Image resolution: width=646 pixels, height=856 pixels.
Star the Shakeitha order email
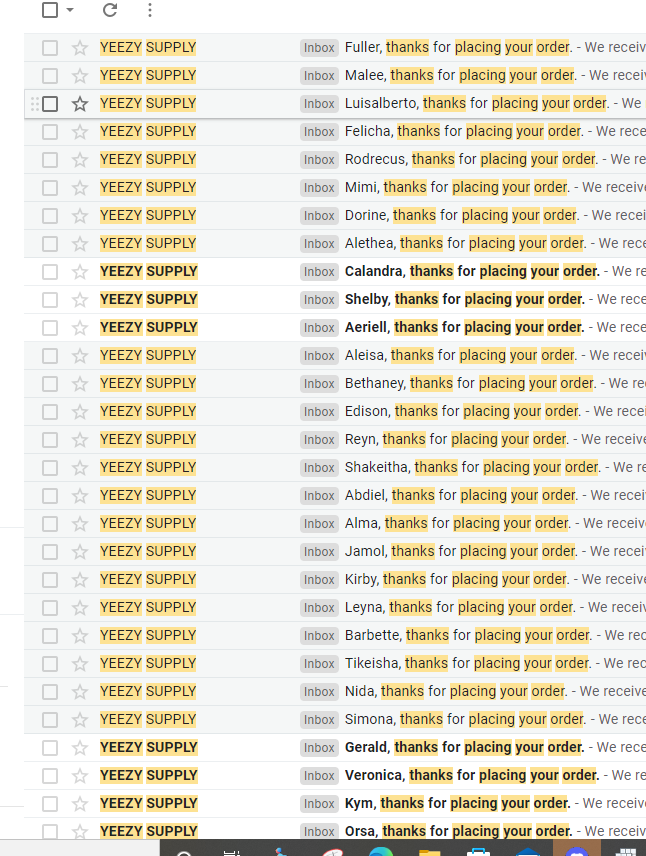click(80, 468)
